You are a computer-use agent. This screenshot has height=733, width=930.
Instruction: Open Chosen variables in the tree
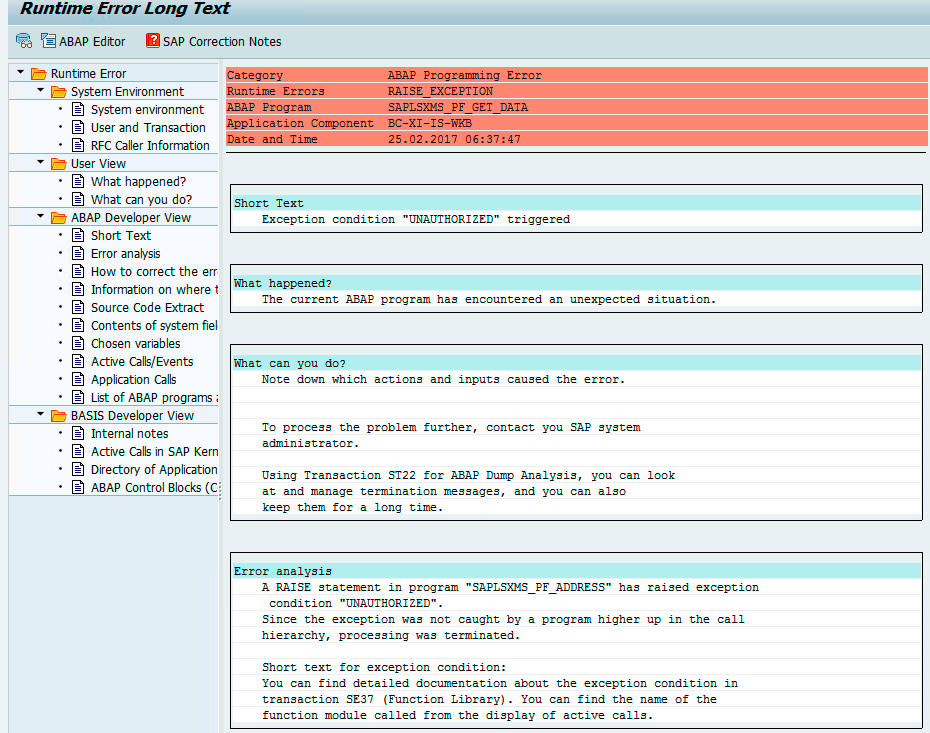tap(135, 343)
